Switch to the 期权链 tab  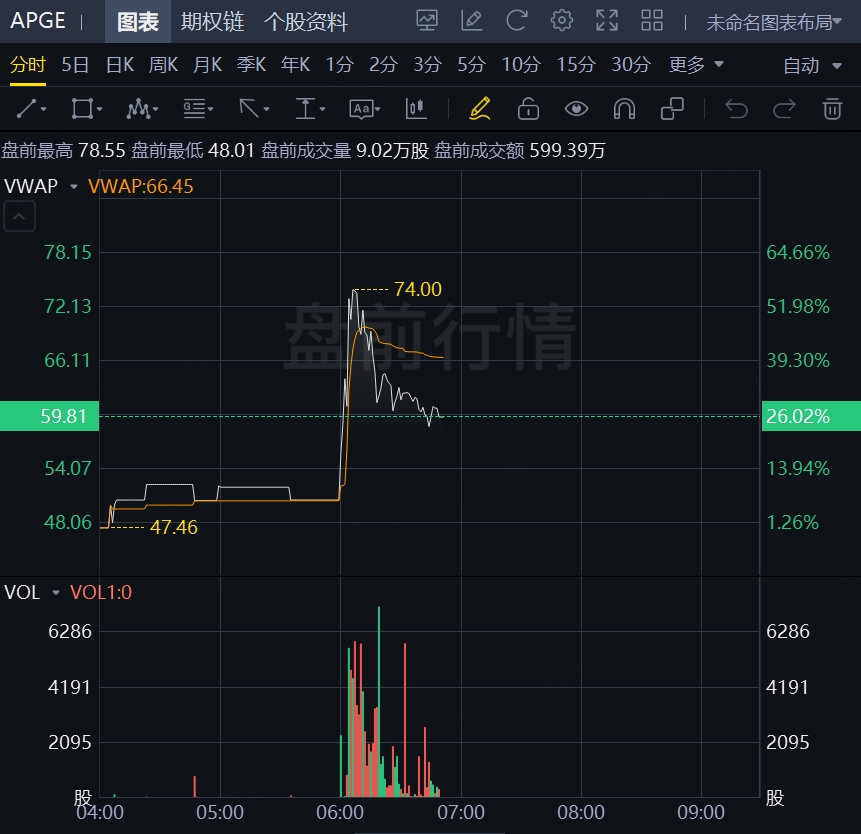pyautogui.click(x=212, y=22)
